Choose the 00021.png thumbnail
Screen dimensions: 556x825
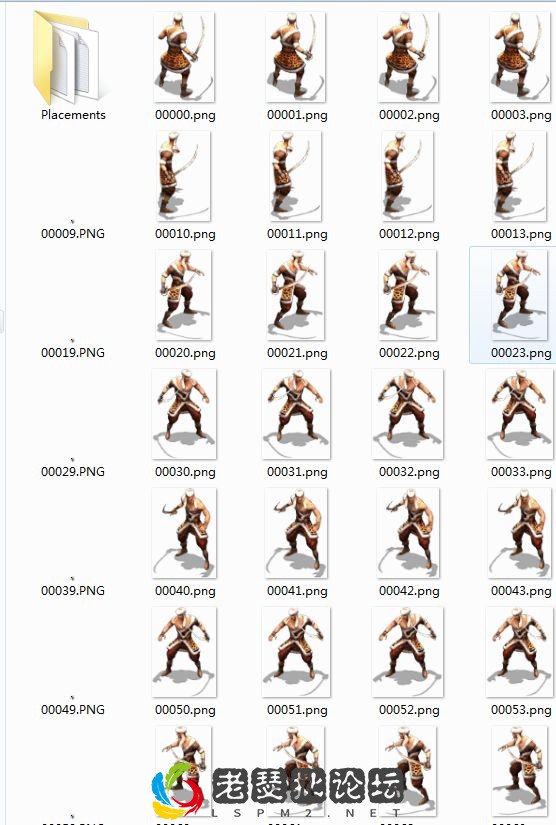coord(296,295)
